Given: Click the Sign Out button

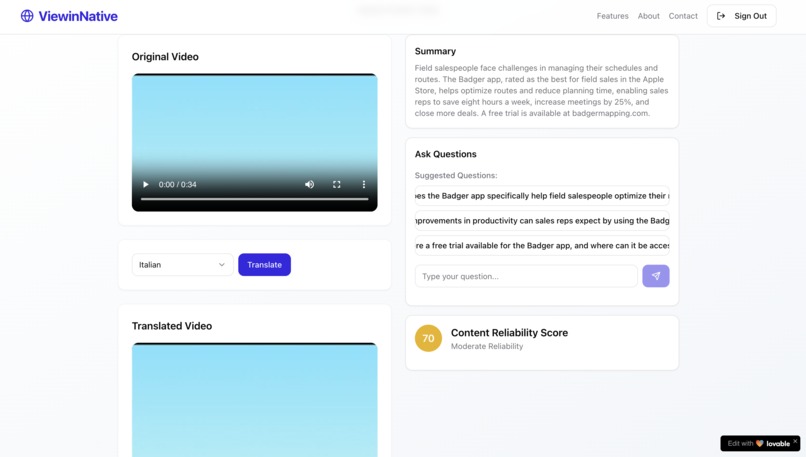Looking at the screenshot, I should click(x=741, y=16).
